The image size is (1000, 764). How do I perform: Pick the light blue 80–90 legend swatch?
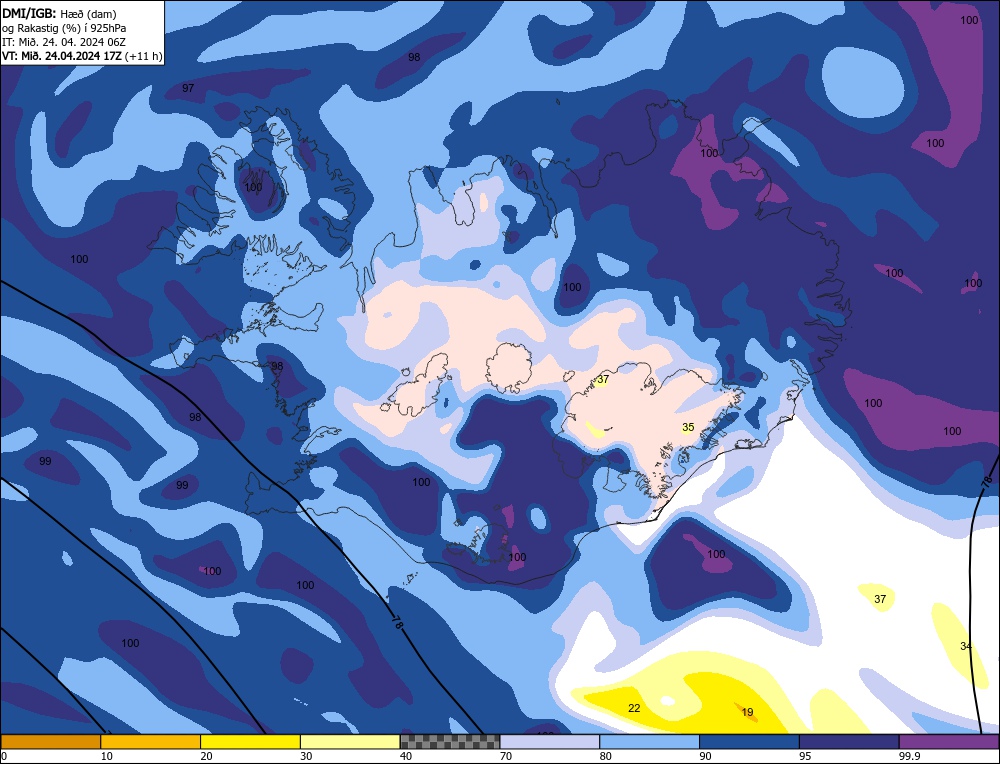point(649,741)
